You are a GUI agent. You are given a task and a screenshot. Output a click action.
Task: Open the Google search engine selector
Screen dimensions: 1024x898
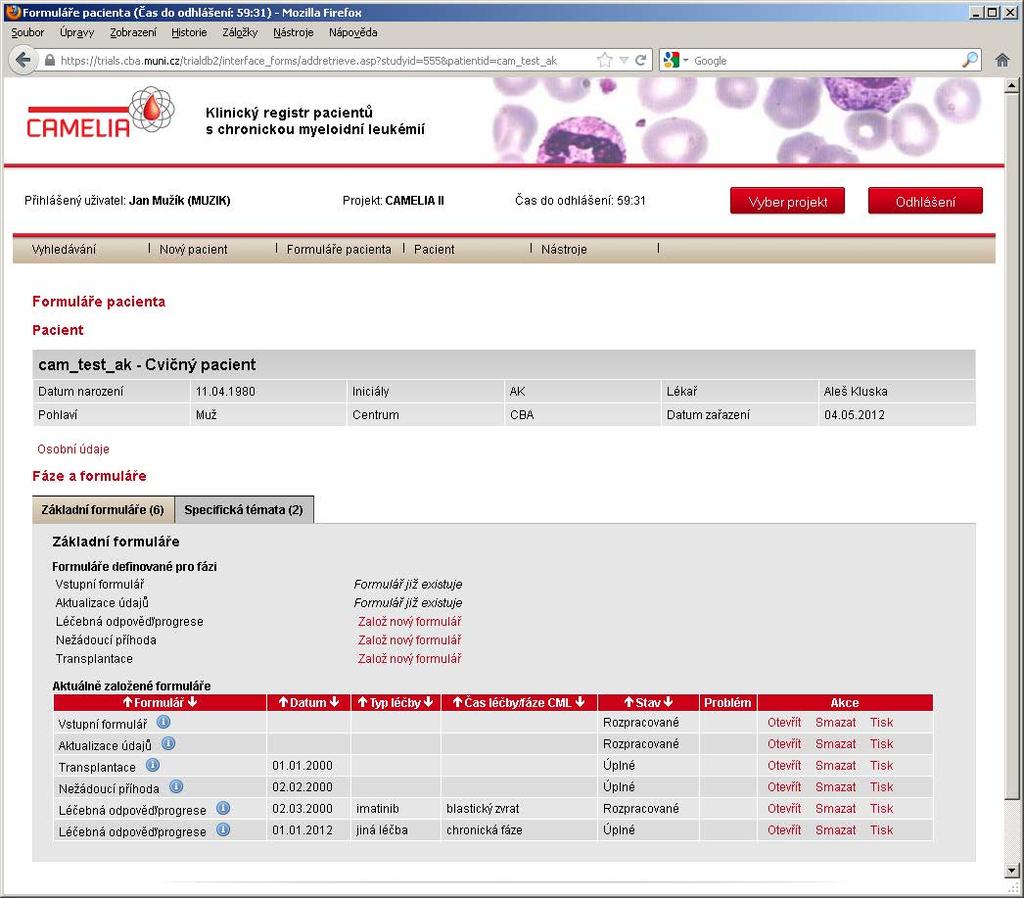675,60
